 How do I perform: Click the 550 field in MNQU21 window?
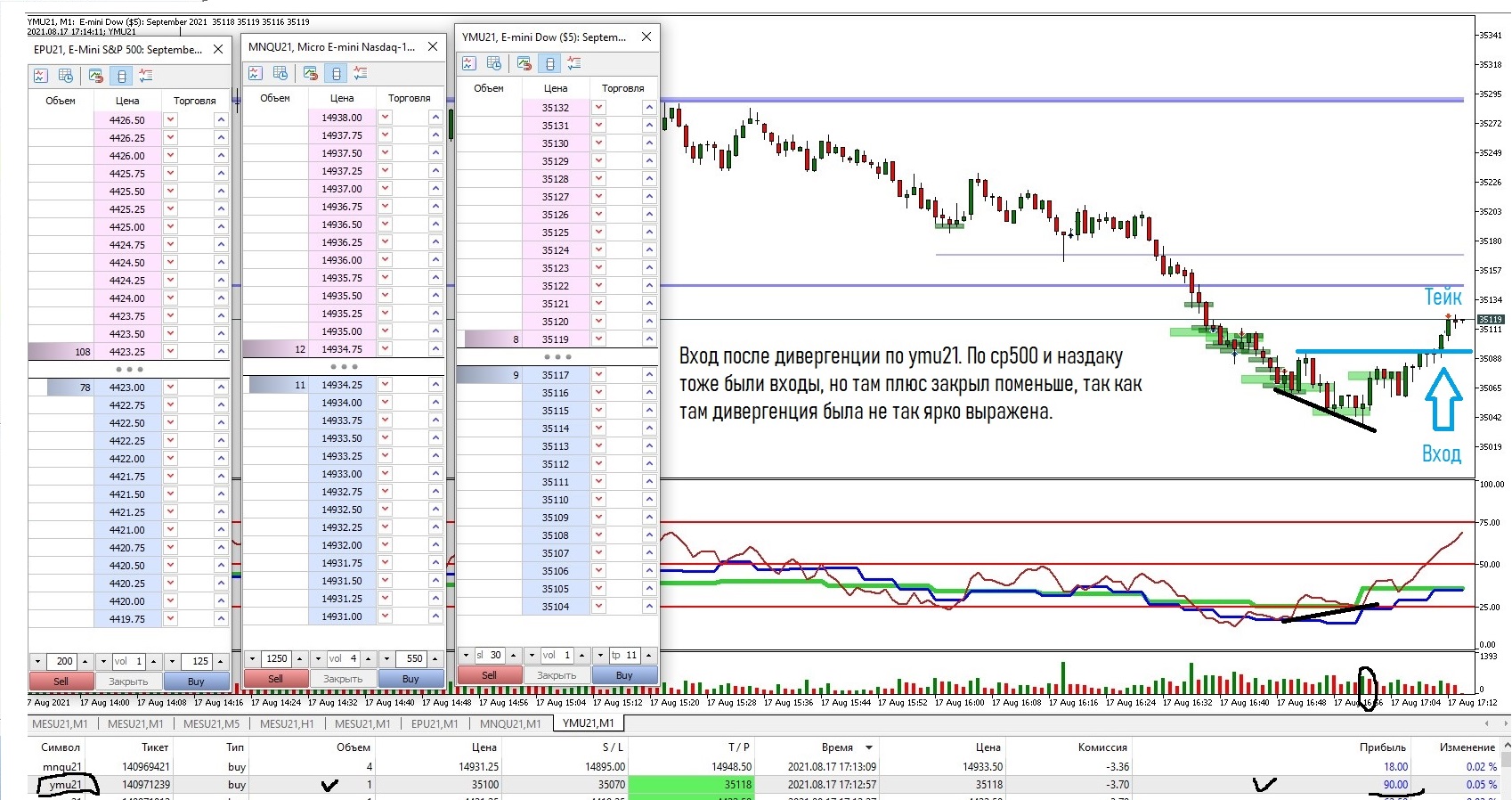point(411,659)
